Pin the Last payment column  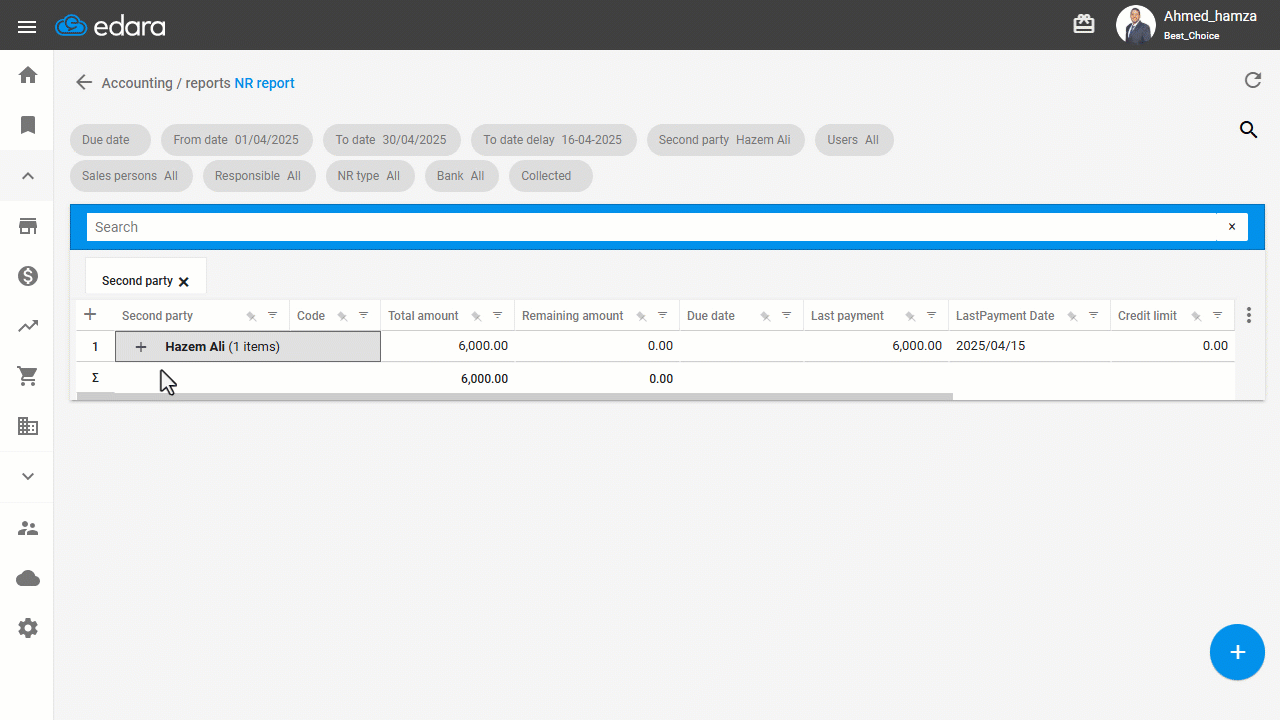[x=910, y=316]
